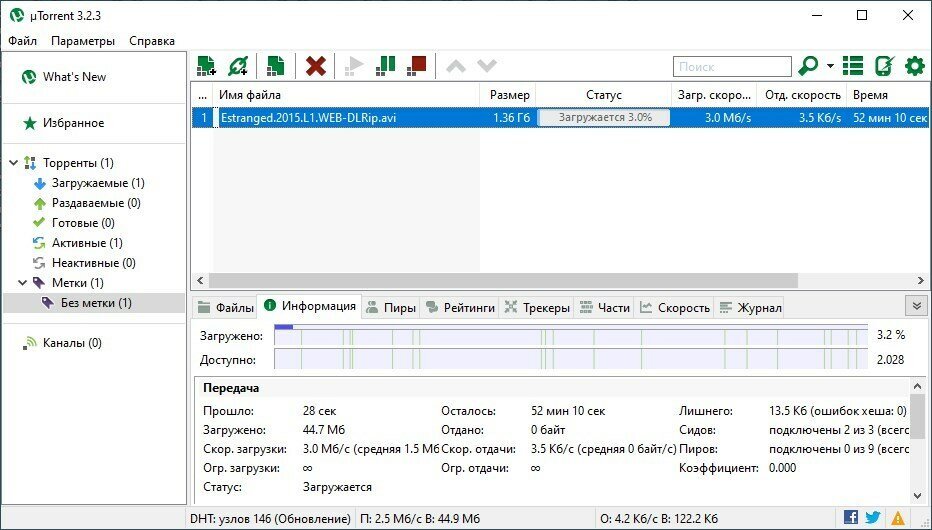932x530 pixels.
Task: Sort by Размер column header
Action: tap(508, 95)
